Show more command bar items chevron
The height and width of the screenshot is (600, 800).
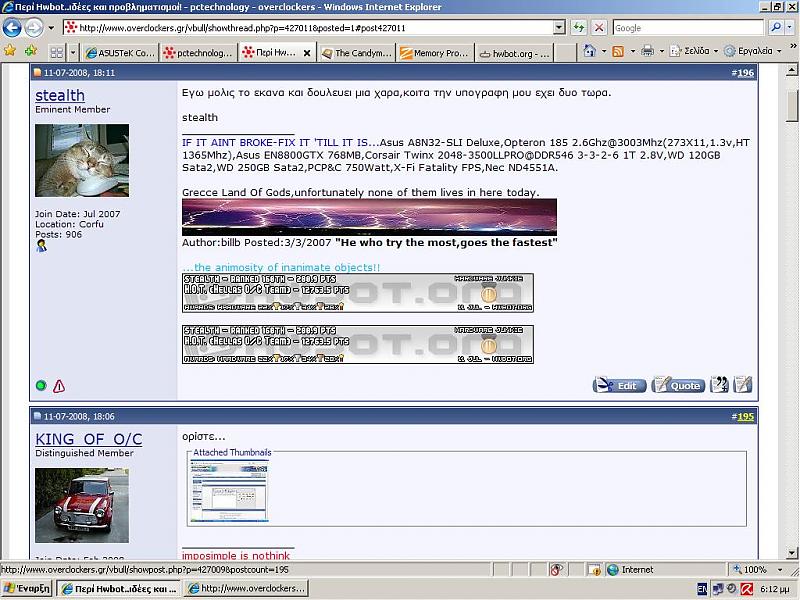[793, 46]
